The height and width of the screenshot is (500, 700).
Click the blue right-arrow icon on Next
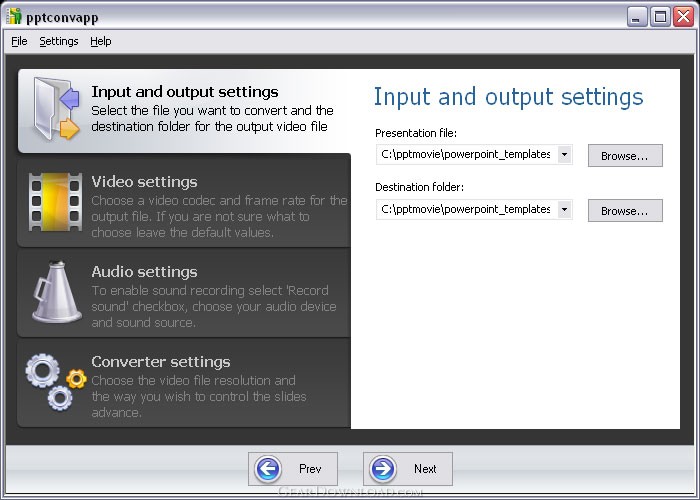tap(383, 469)
